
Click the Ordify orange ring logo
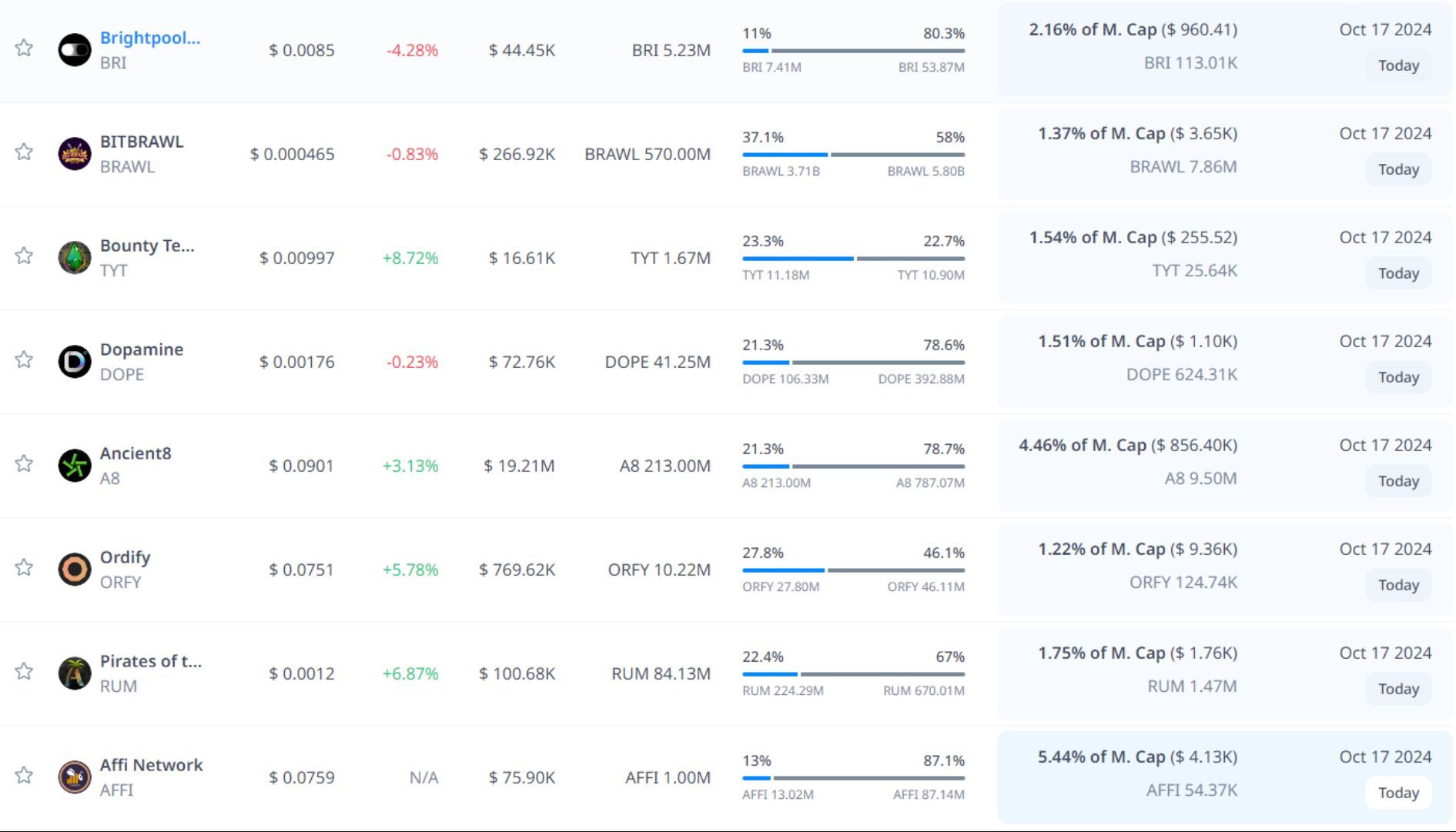coord(75,570)
